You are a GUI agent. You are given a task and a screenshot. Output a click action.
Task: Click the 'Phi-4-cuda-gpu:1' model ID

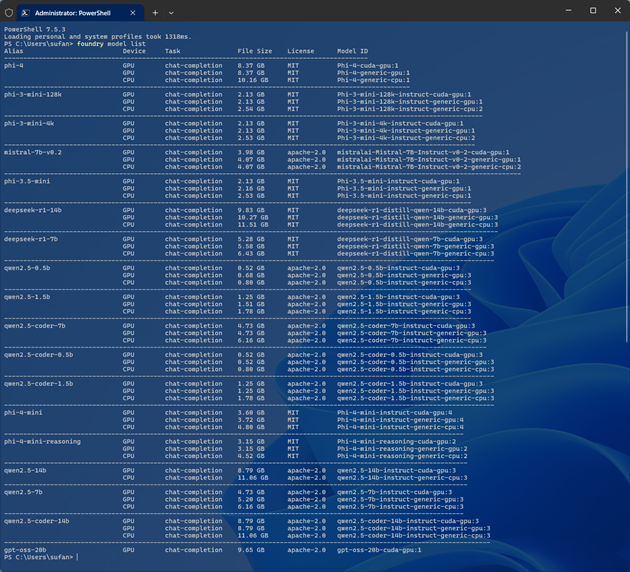(x=367, y=66)
